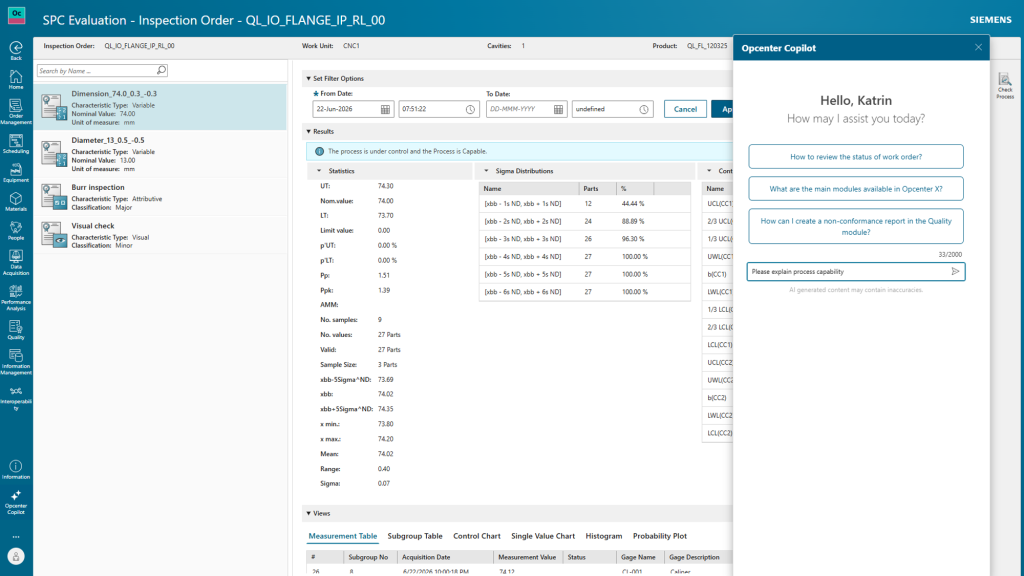
Task: Collapse the Views section
Action: (x=309, y=513)
